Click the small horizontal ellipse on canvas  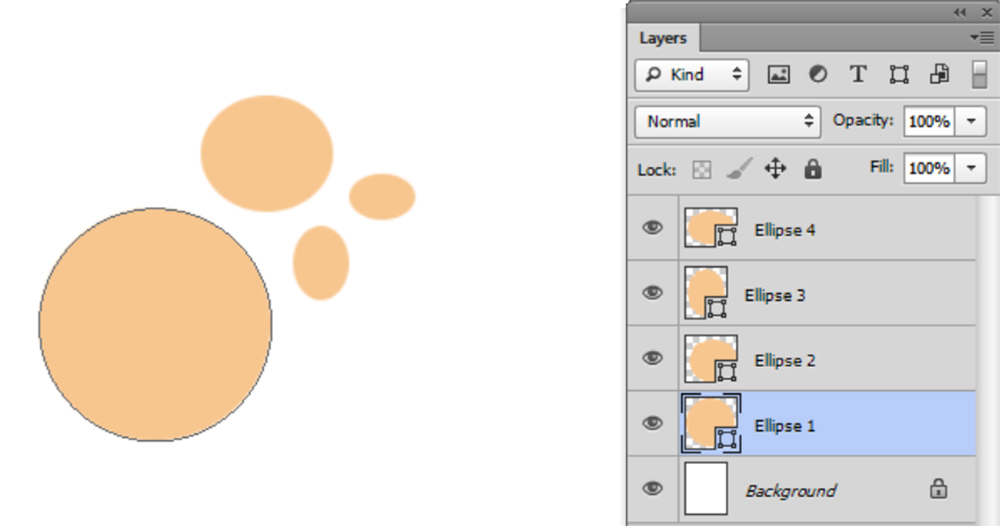(382, 196)
